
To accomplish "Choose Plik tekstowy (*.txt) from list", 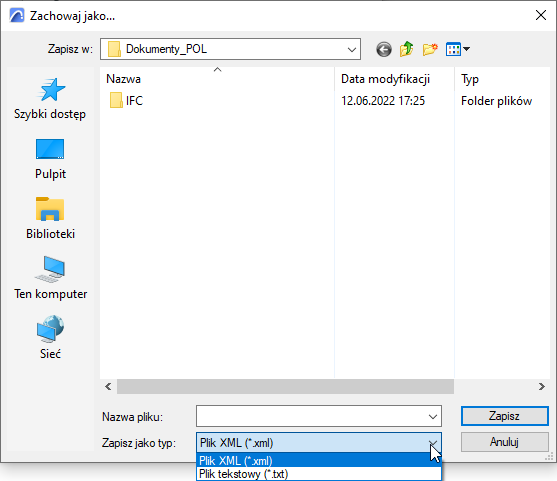I will pyautogui.click(x=319, y=474).
